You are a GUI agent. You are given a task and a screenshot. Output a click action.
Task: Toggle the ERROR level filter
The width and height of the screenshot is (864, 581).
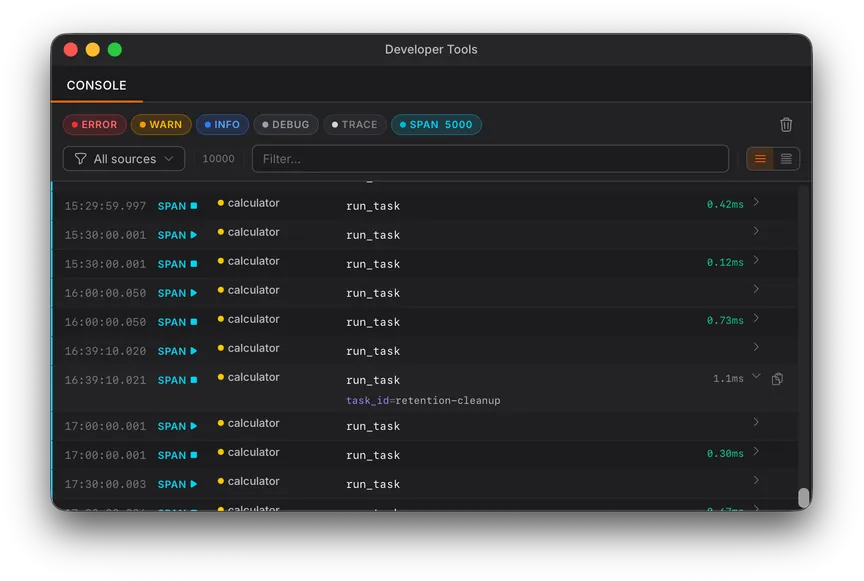(x=94, y=125)
